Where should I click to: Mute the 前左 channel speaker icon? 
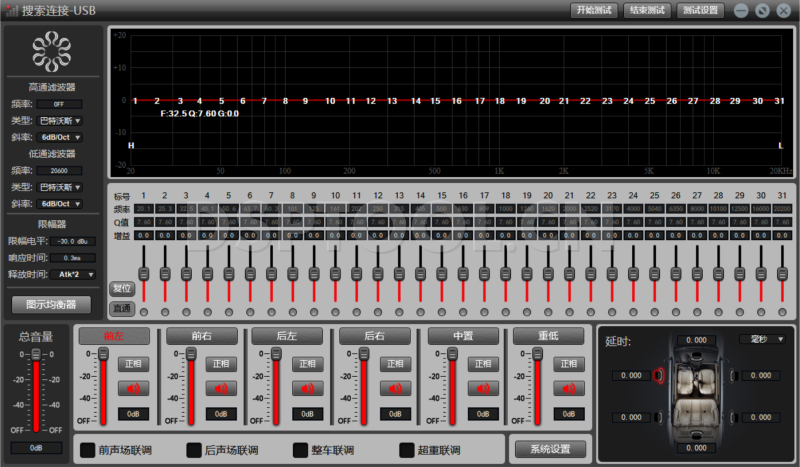point(134,388)
